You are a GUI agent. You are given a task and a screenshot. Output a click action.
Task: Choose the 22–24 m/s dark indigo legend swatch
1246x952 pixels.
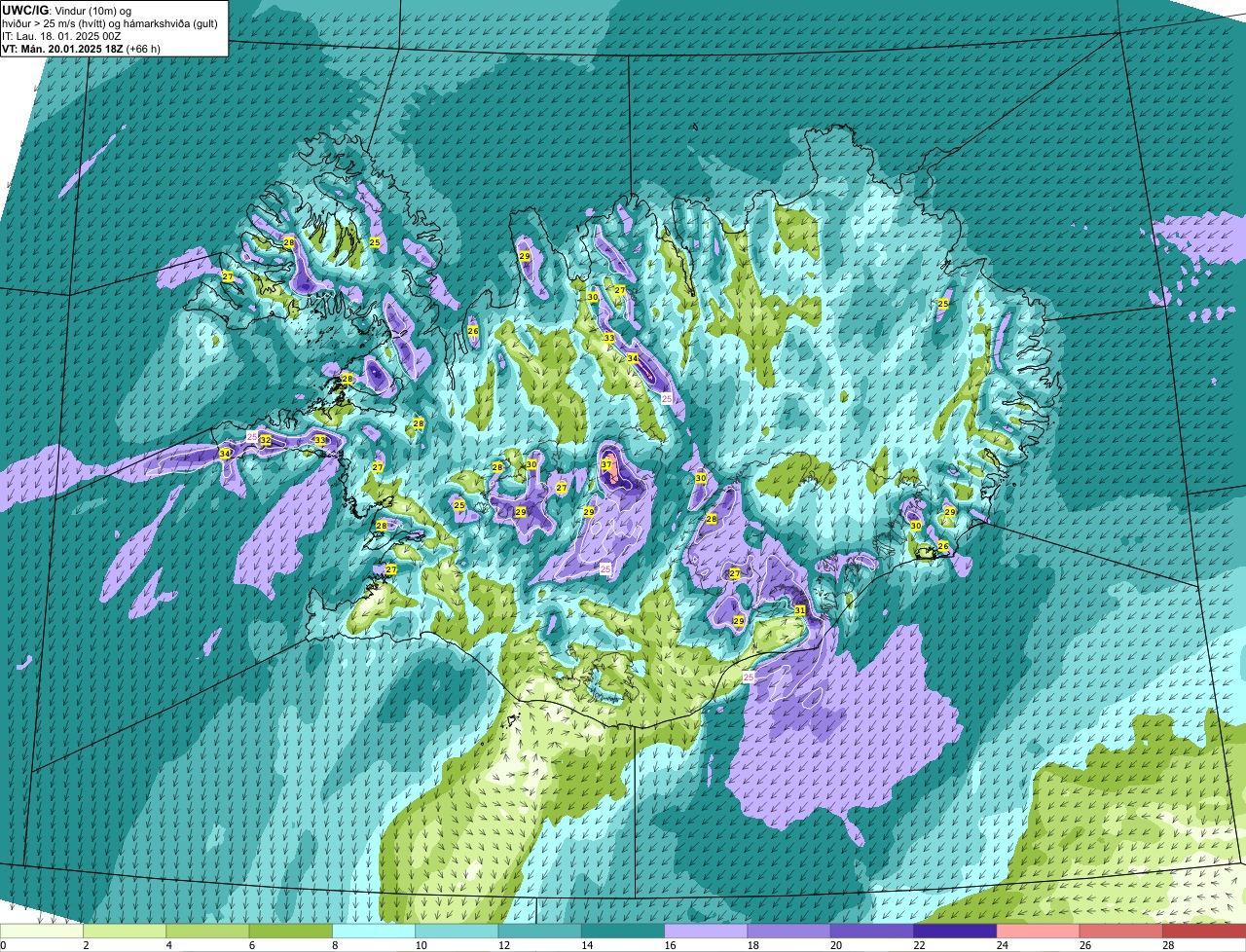coord(955,931)
